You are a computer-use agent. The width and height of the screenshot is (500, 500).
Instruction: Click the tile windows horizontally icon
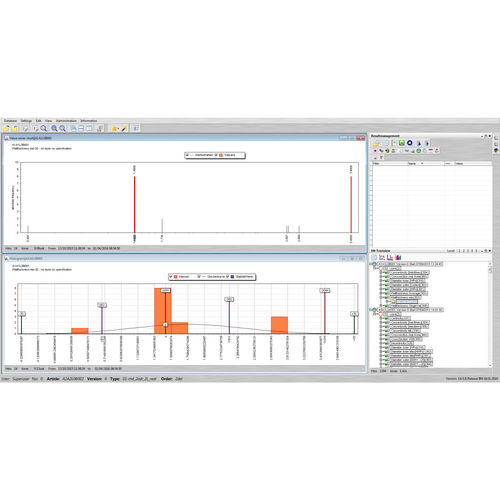(81, 128)
